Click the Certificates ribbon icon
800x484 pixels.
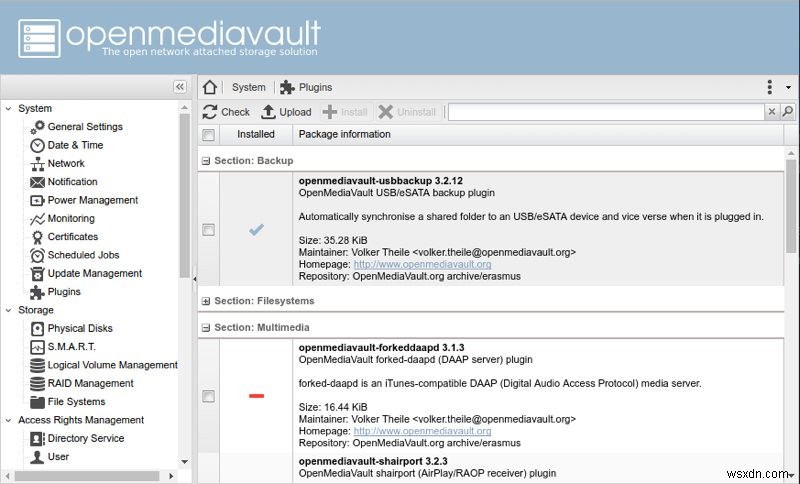[37, 237]
